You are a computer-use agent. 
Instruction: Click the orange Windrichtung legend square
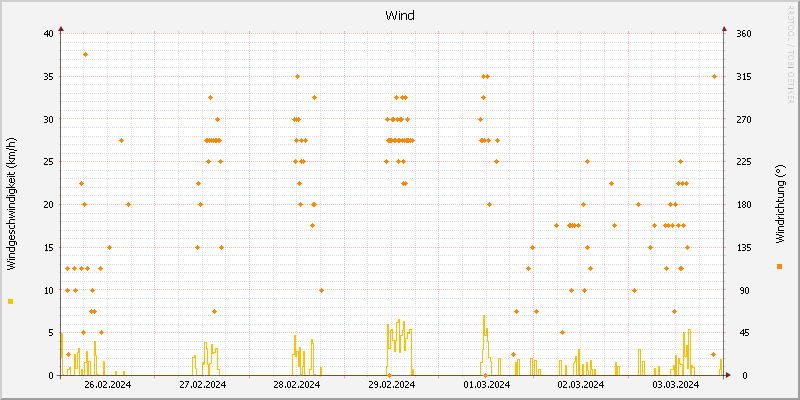pos(779,266)
